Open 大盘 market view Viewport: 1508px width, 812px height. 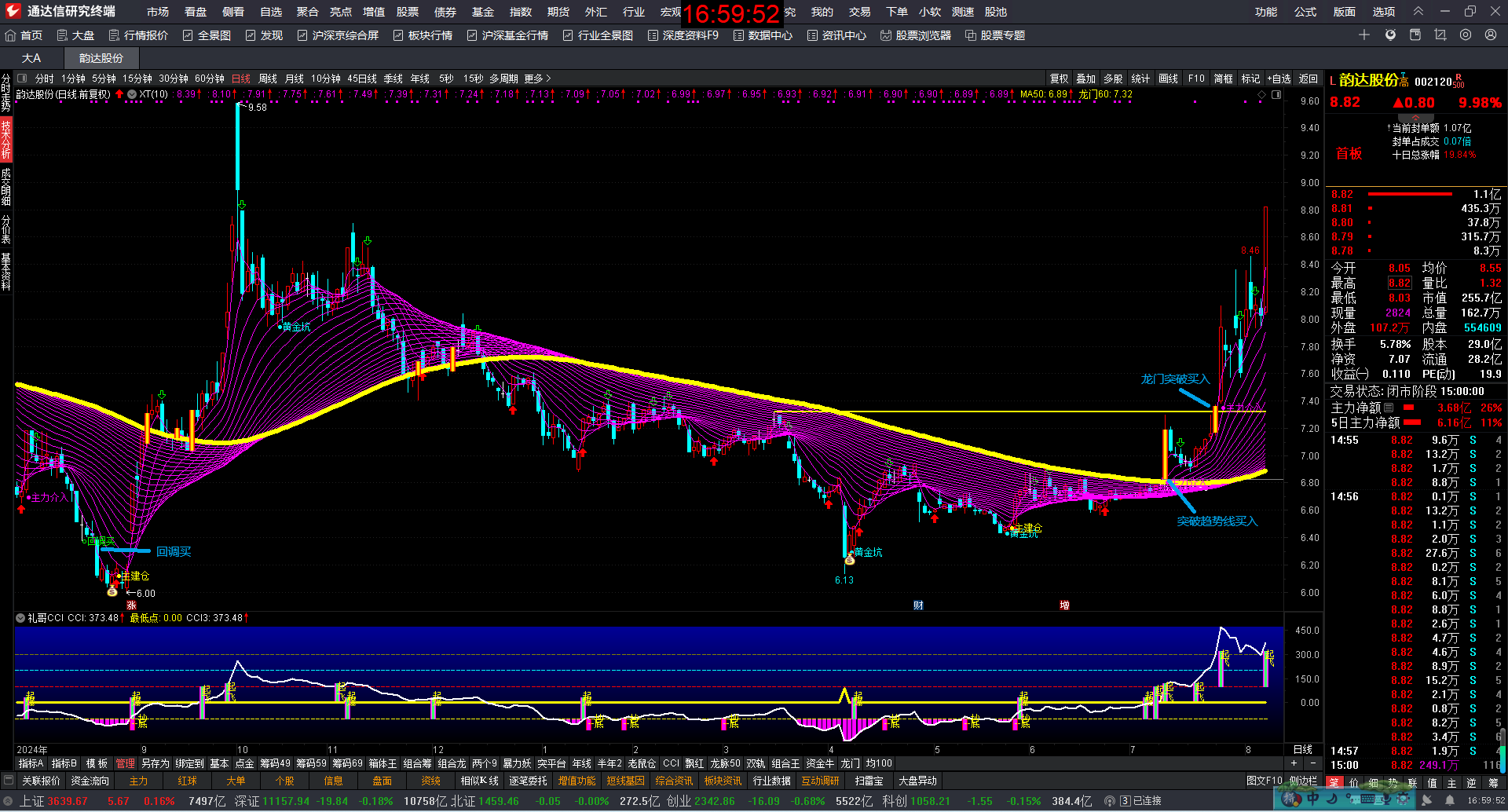click(x=75, y=35)
